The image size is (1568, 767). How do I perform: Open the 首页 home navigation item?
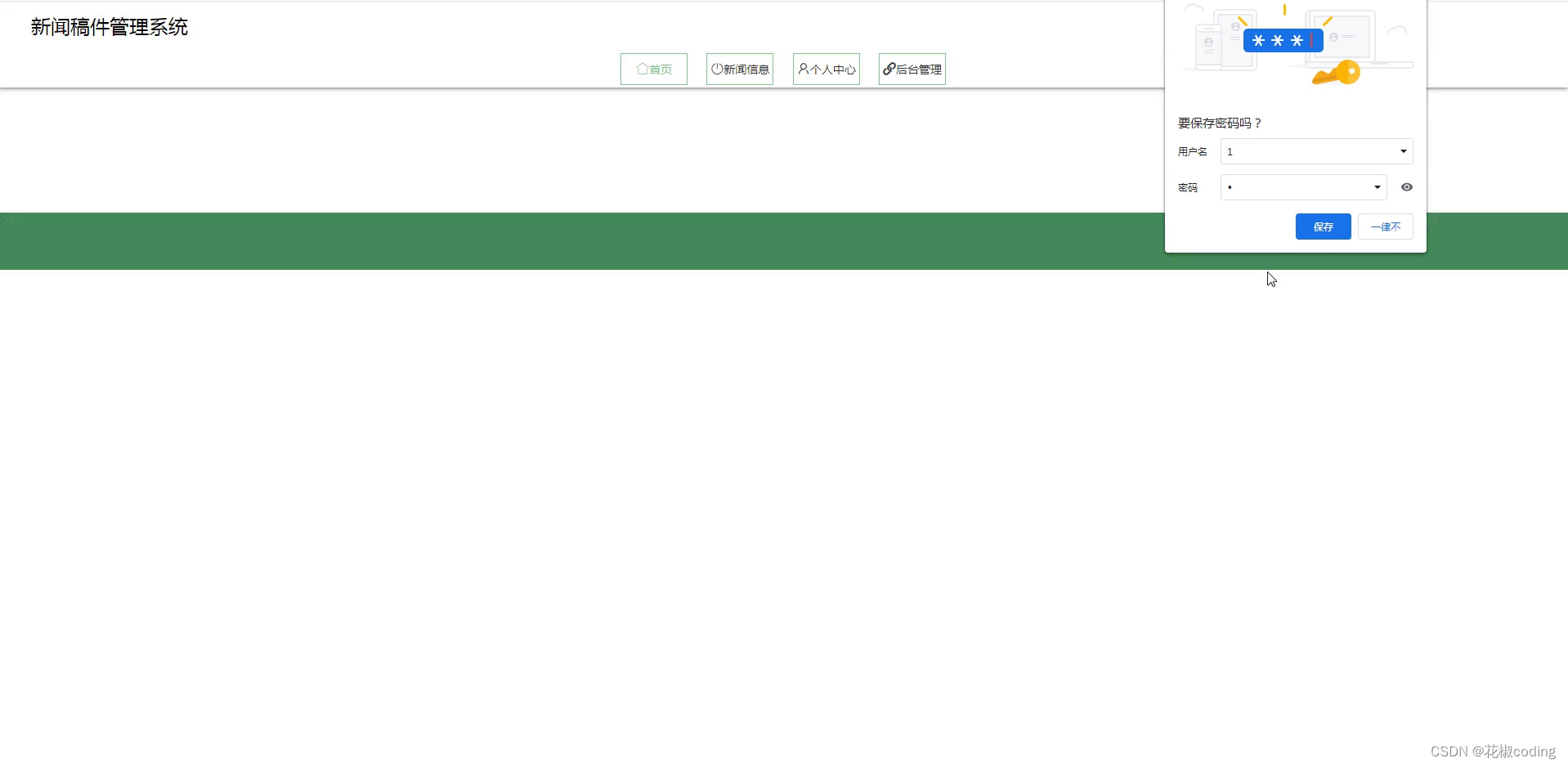(x=654, y=70)
